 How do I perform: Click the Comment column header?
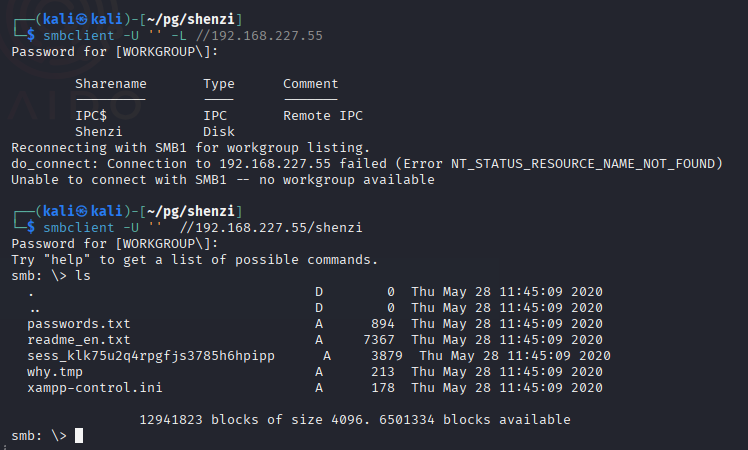(311, 84)
